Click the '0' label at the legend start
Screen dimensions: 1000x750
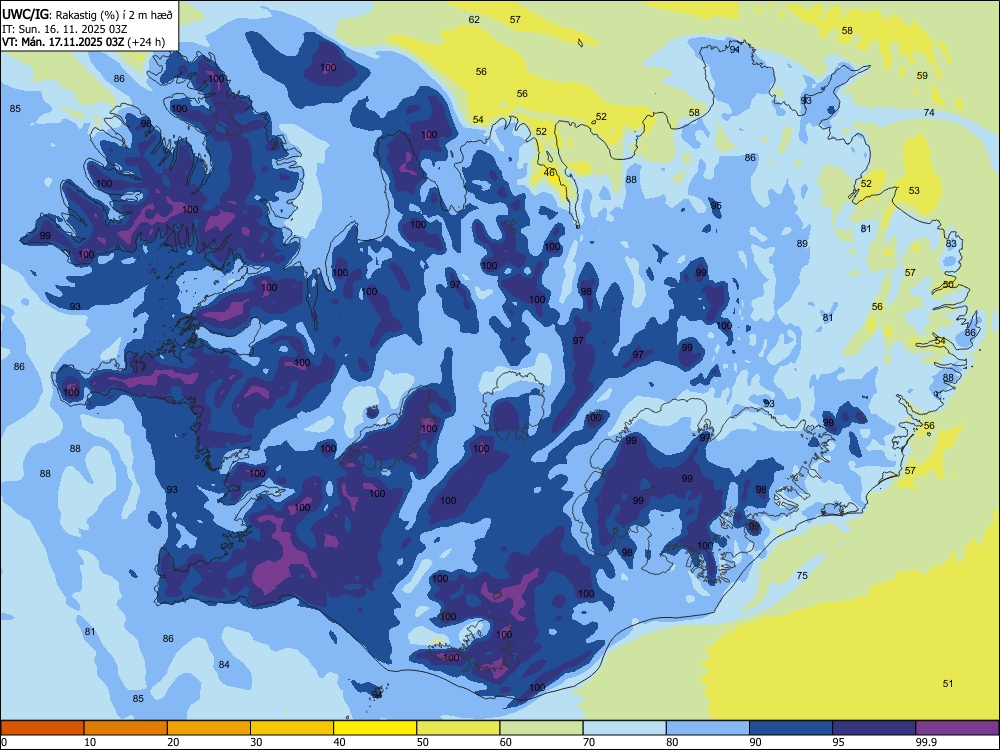click(4, 742)
